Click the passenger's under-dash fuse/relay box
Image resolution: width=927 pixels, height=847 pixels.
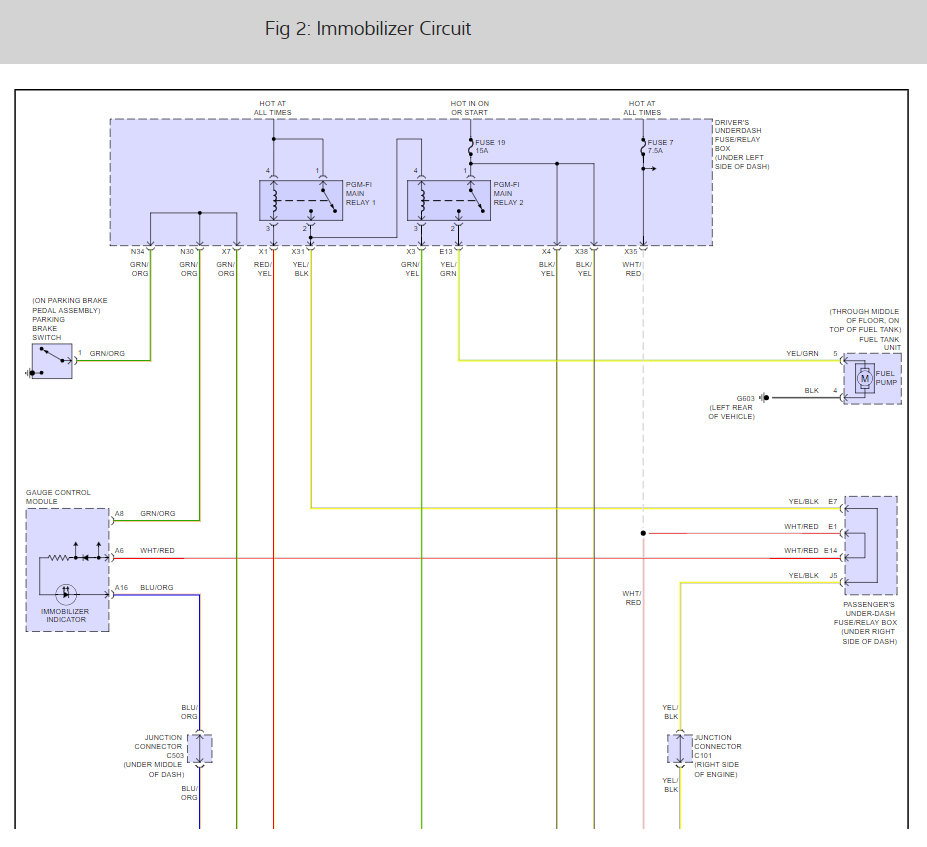click(x=871, y=546)
